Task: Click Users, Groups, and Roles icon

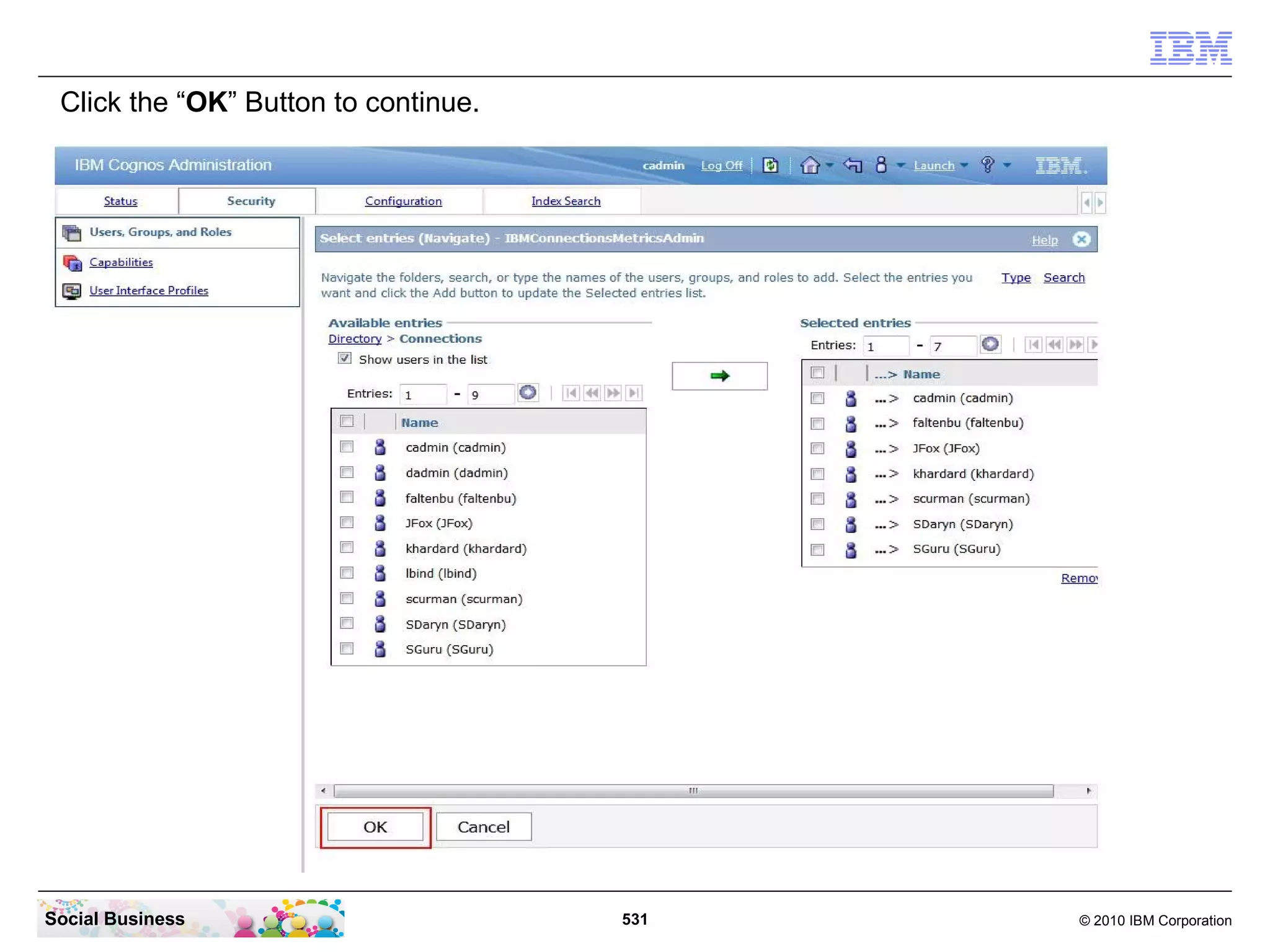Action: tap(72, 233)
